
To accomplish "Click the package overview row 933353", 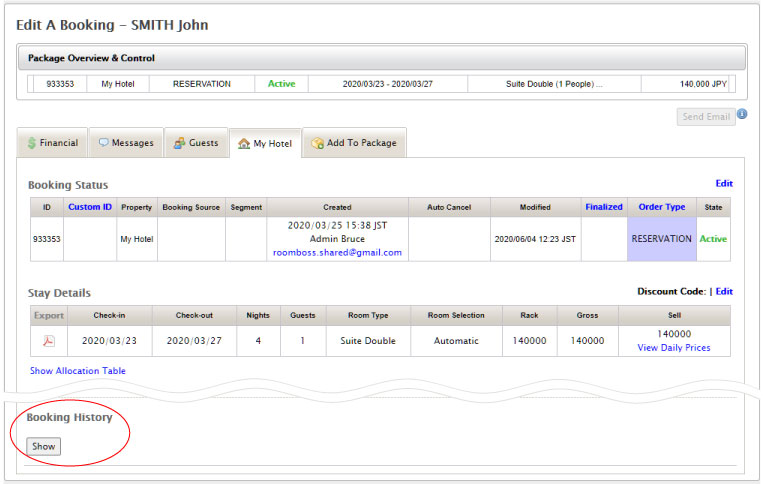I will [x=58, y=84].
